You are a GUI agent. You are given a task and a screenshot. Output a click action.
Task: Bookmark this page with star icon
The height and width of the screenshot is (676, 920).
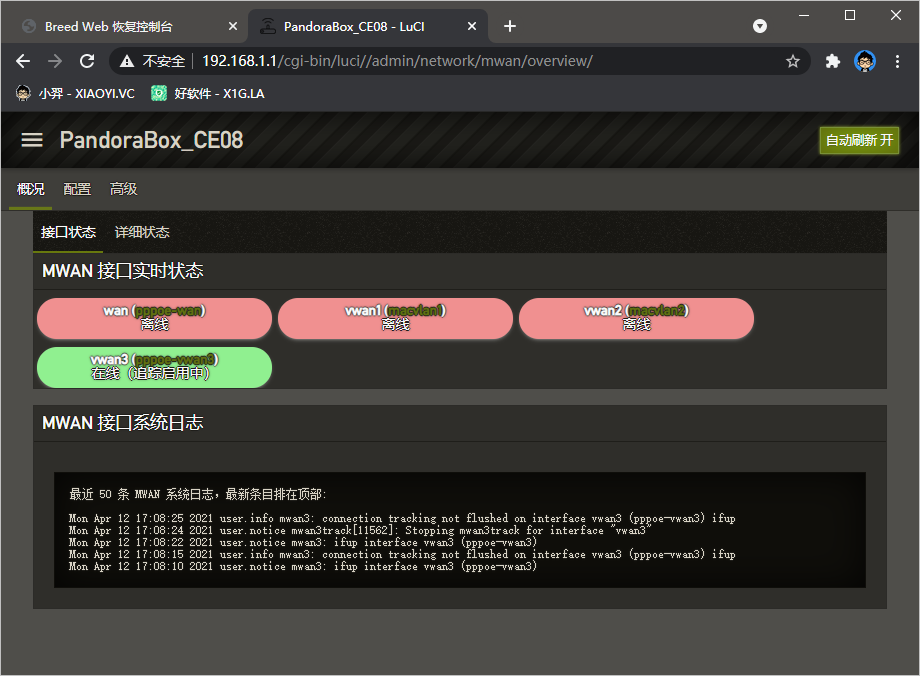tap(793, 61)
